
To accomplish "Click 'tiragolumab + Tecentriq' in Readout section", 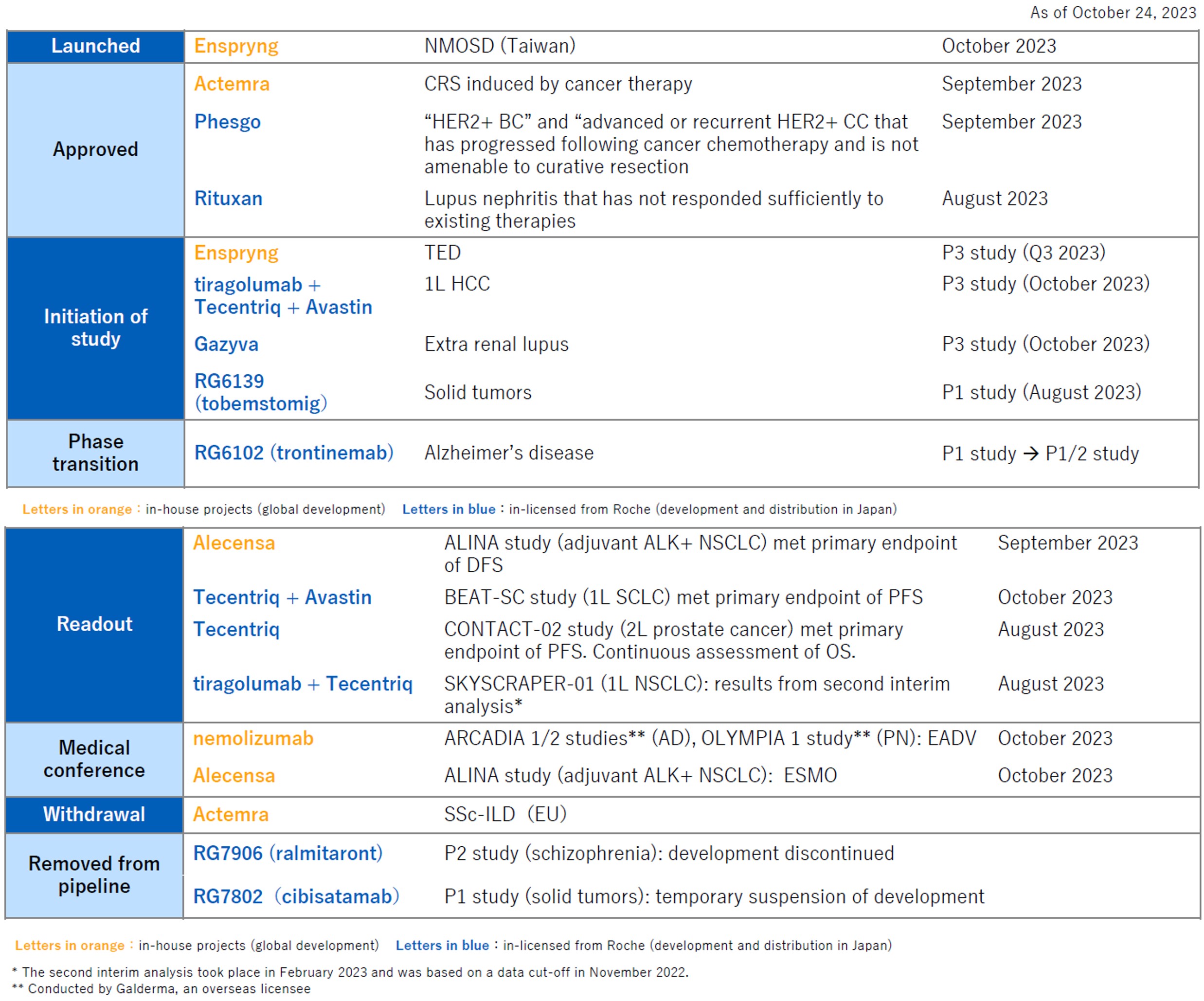I will (303, 684).
